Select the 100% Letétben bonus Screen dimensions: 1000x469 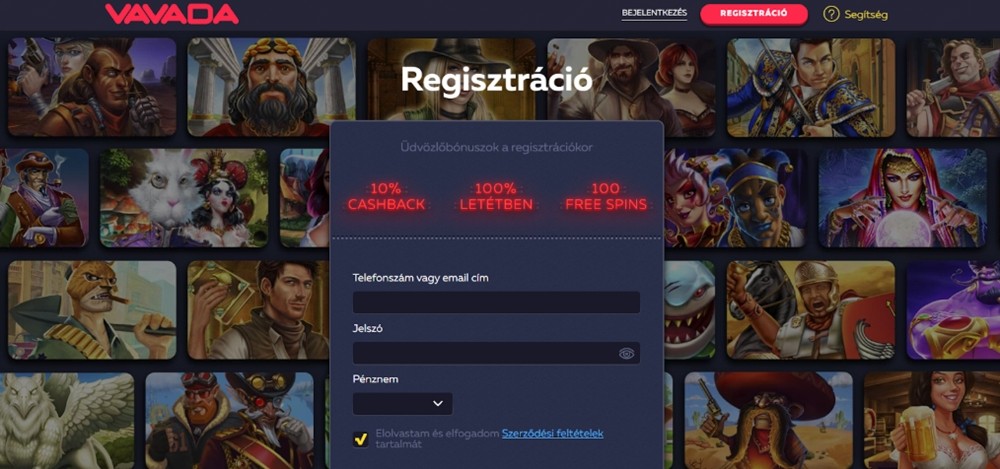[496, 197]
